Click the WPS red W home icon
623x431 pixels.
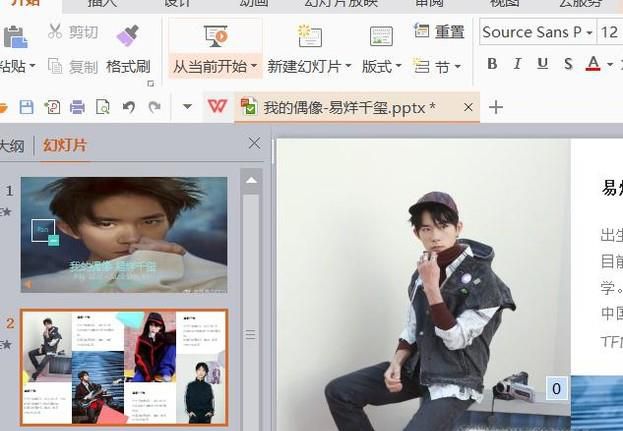pyautogui.click(x=217, y=106)
